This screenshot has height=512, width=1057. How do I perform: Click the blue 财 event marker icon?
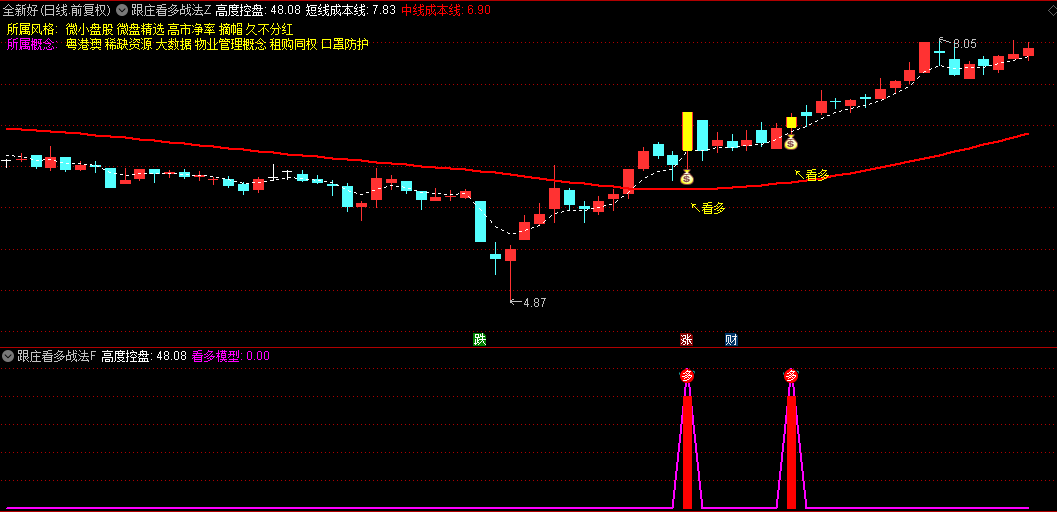731,340
